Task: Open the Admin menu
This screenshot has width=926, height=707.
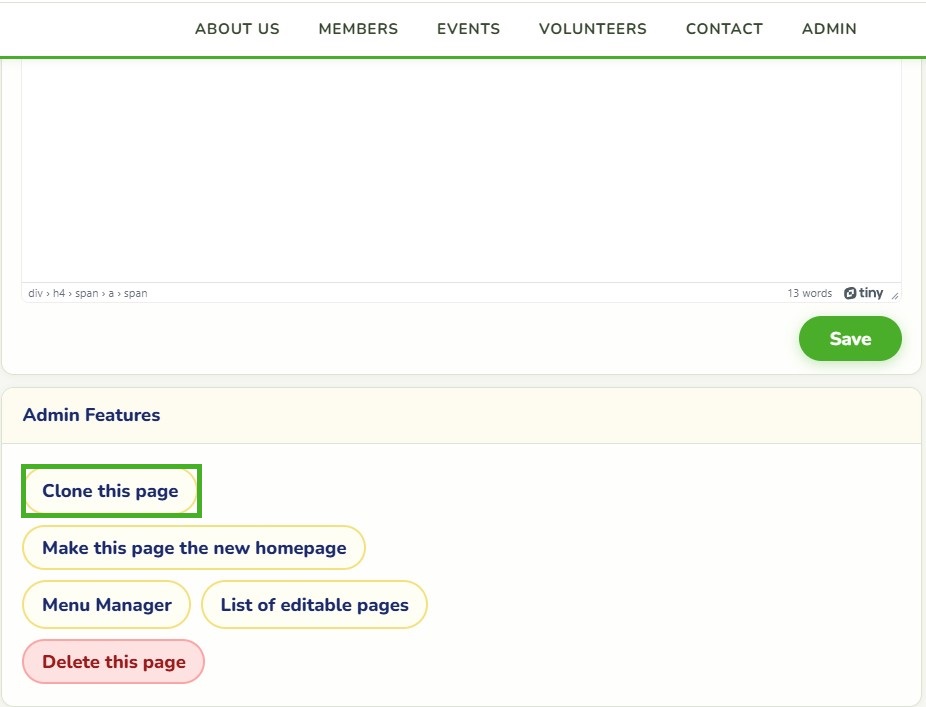Action: pos(829,28)
